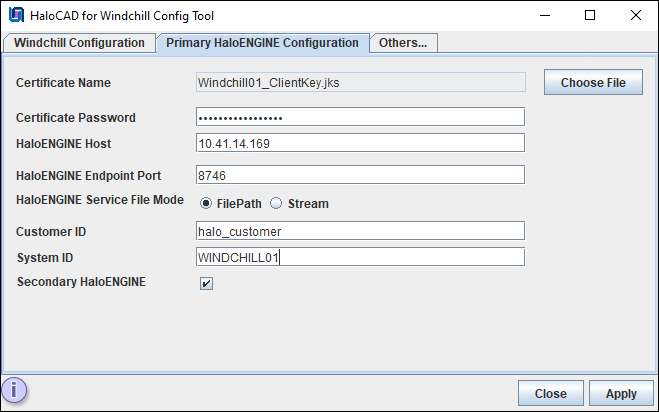Screen dimensions: 659x412
Task: Close the window with the X button
Action: pyautogui.click(x=636, y=16)
